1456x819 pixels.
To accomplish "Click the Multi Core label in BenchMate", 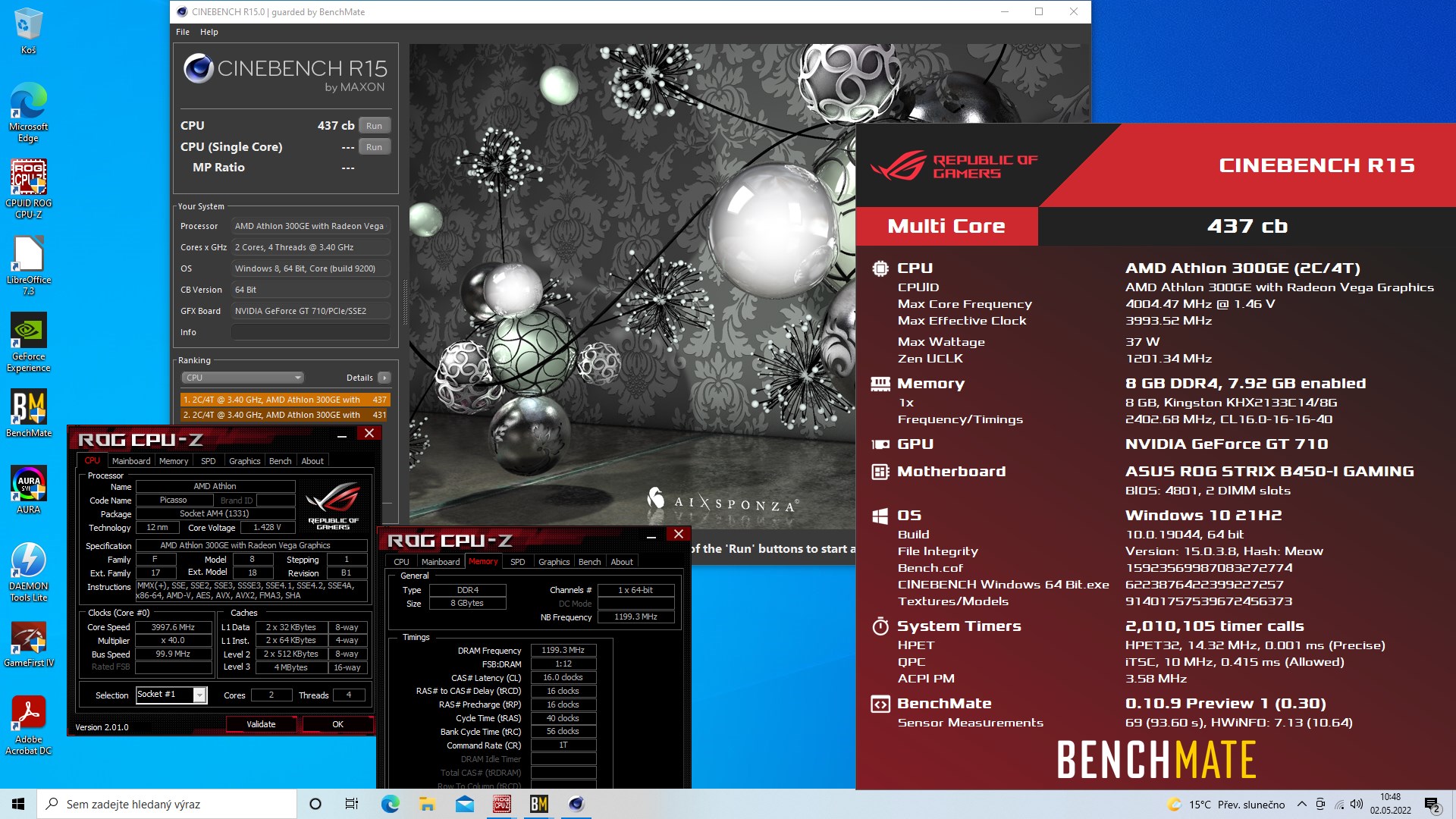I will pos(946,226).
